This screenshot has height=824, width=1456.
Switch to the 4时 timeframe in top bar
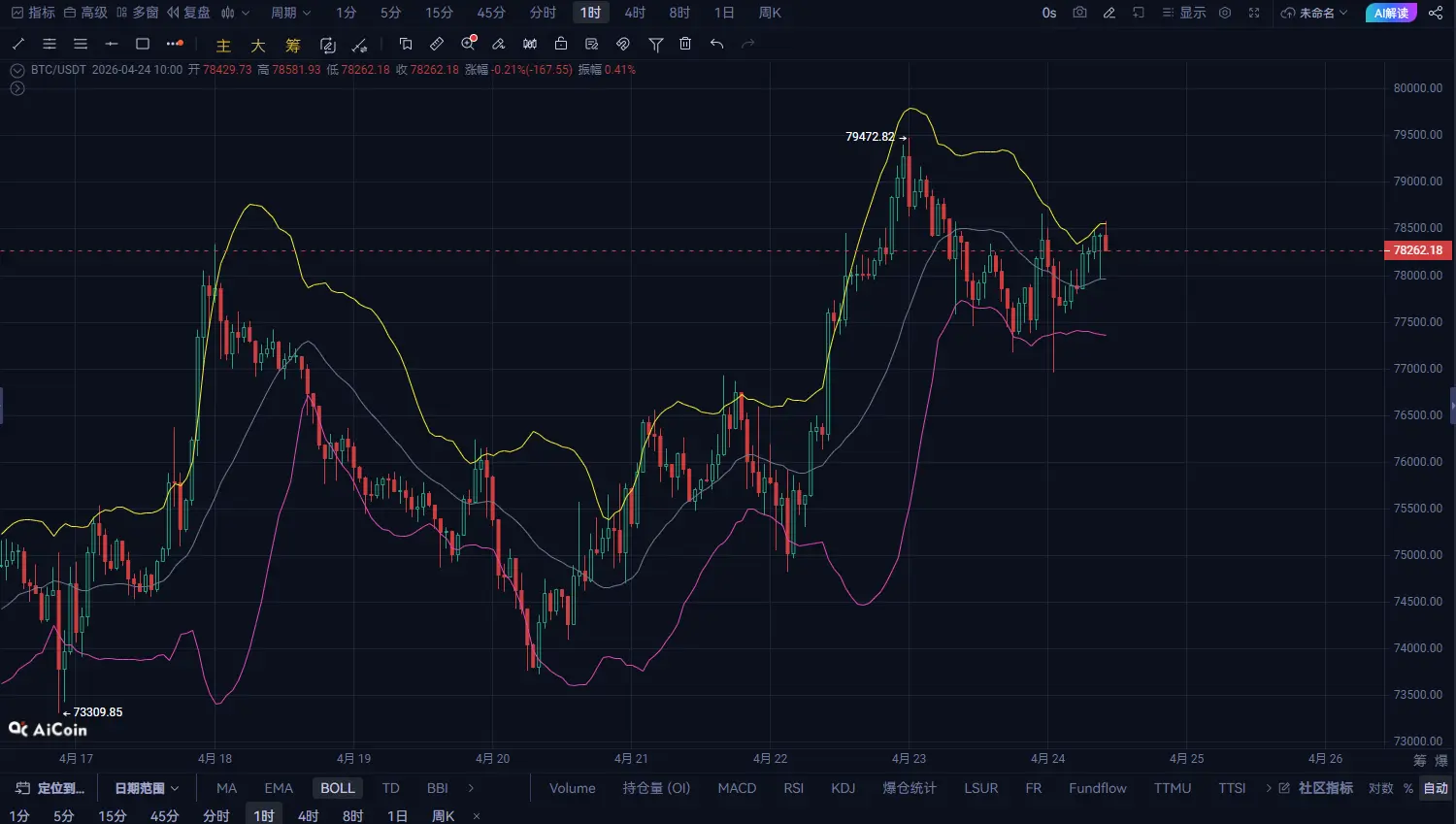coord(635,13)
